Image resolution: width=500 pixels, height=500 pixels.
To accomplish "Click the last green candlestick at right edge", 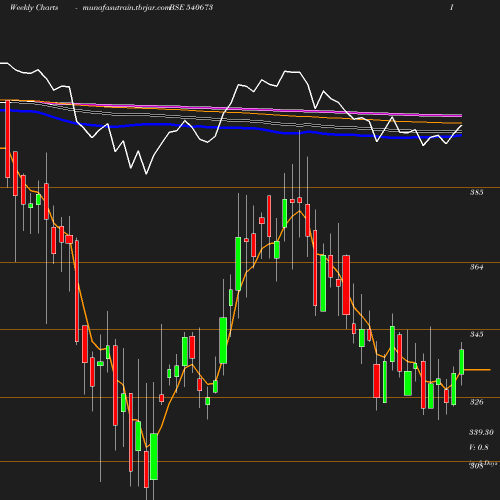I will [462, 362].
